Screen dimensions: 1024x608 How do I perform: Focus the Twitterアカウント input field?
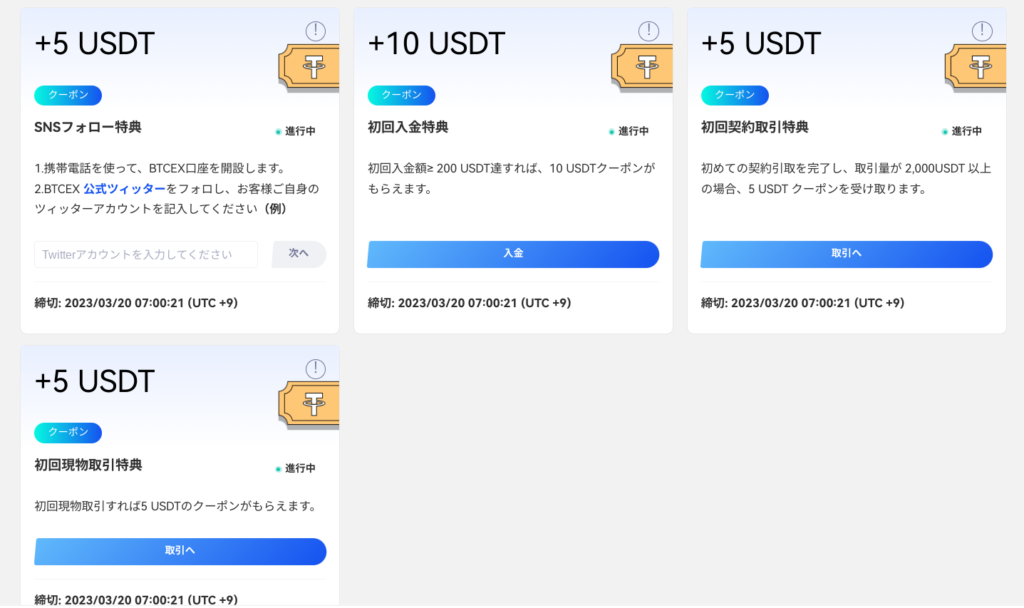coord(146,255)
